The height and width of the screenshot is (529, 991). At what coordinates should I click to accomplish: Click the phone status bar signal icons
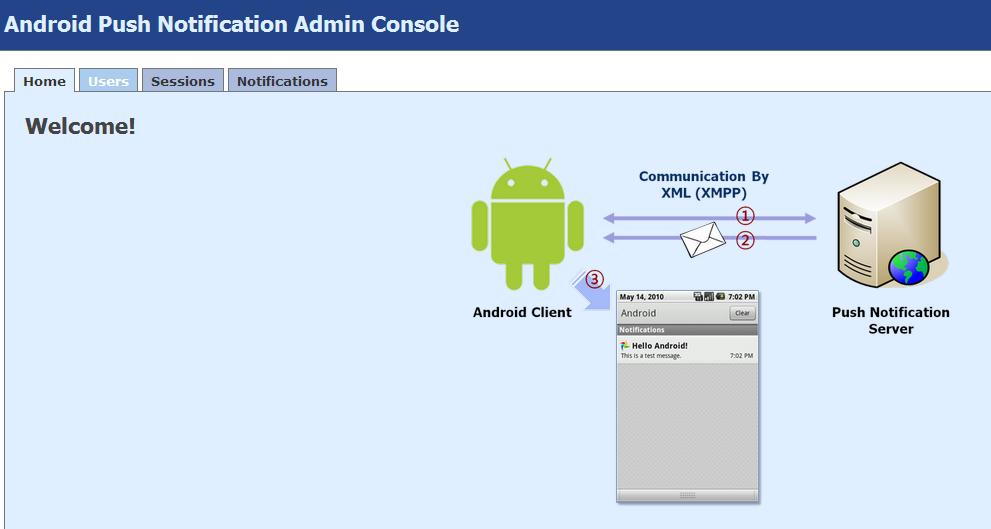coord(709,296)
